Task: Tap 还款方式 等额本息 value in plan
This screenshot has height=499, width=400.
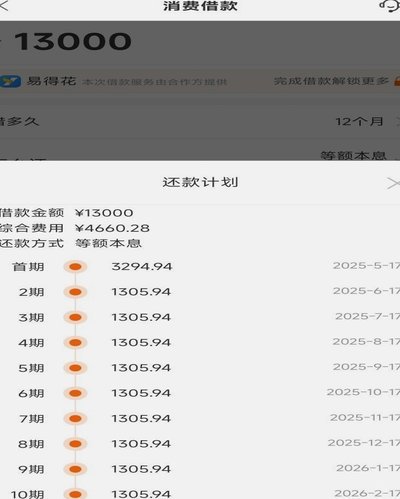Action: (108, 243)
